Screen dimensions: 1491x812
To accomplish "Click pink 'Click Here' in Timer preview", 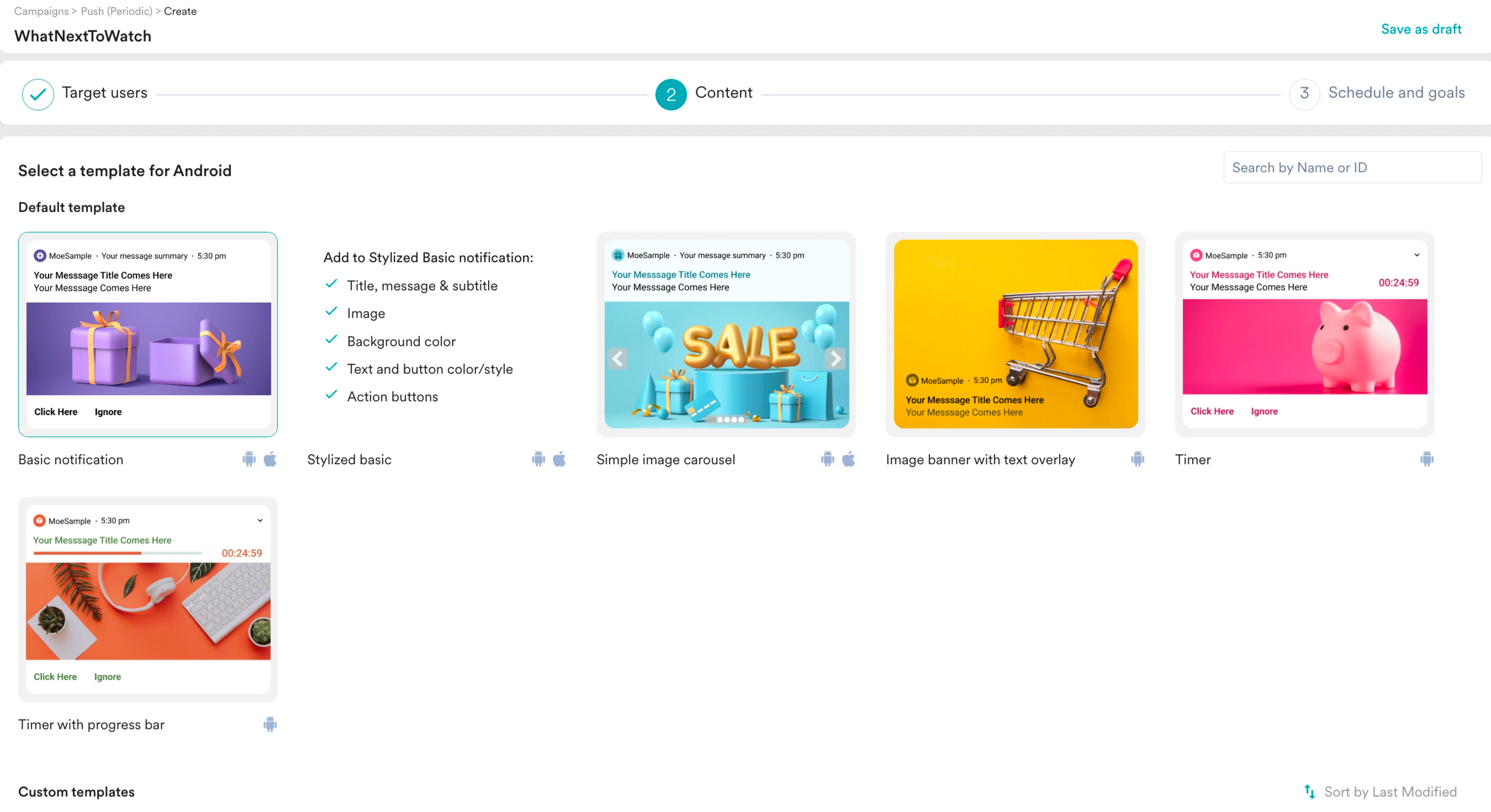I will (1212, 411).
